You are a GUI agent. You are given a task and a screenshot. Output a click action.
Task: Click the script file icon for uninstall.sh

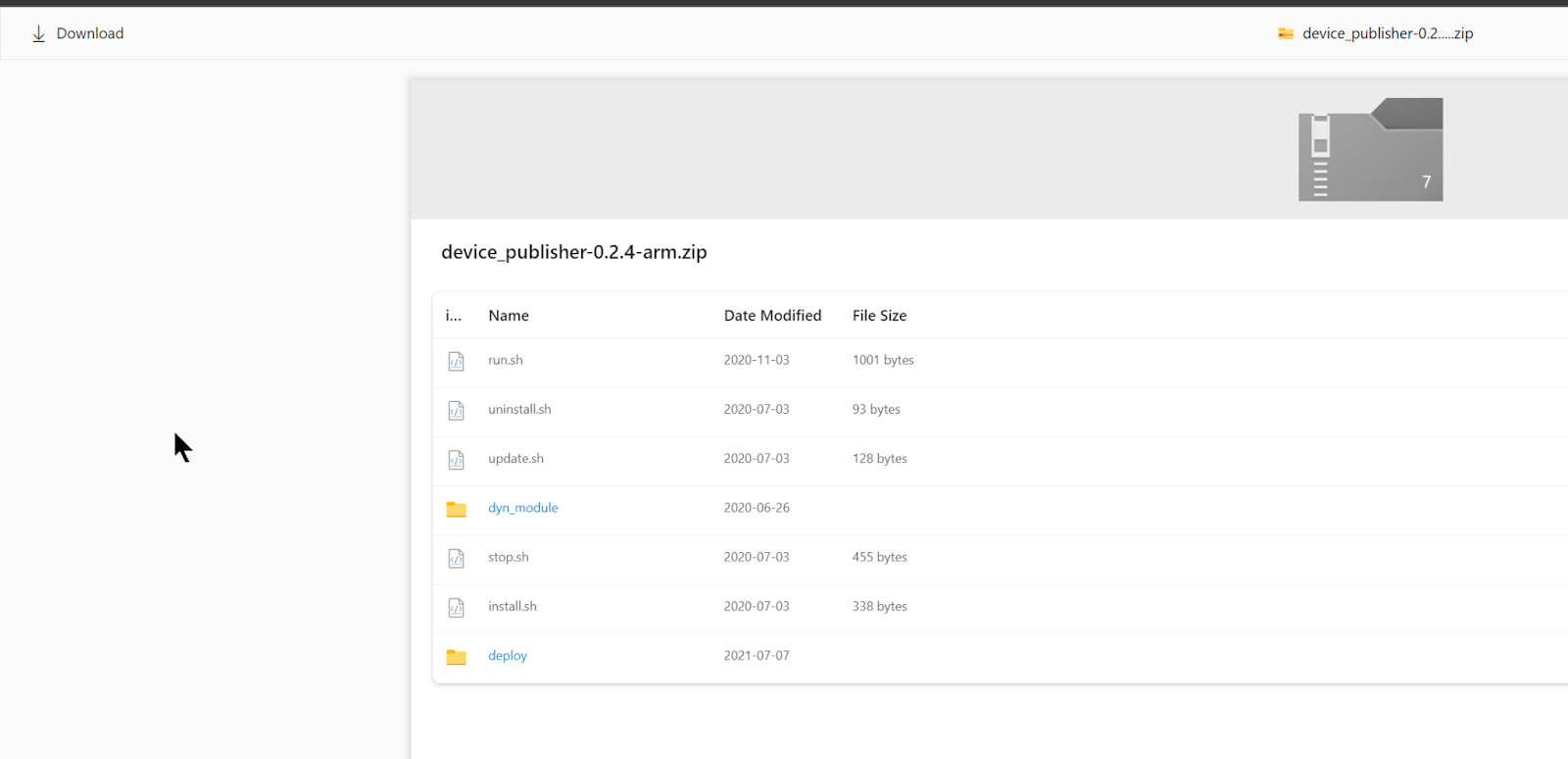click(456, 410)
